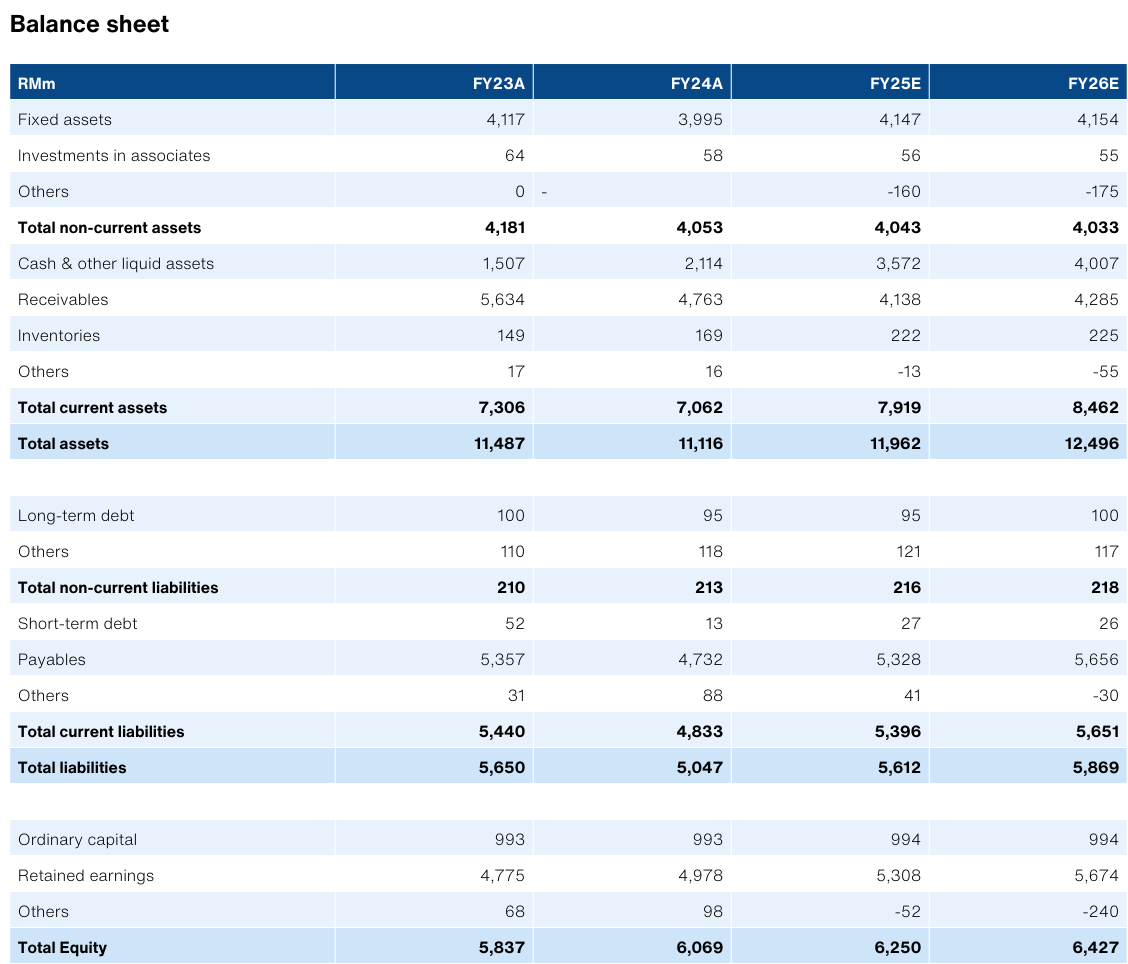Image resolution: width=1128 pixels, height=964 pixels.
Task: Click the Balance sheet heading
Action: point(90,25)
